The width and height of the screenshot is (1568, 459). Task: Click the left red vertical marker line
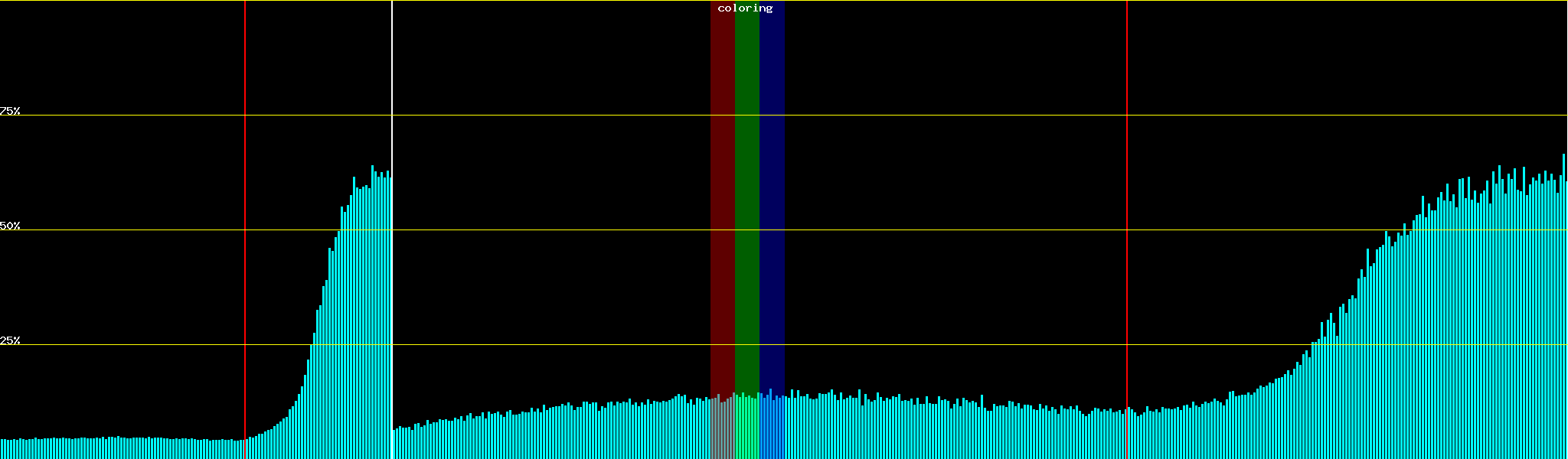(x=245, y=191)
